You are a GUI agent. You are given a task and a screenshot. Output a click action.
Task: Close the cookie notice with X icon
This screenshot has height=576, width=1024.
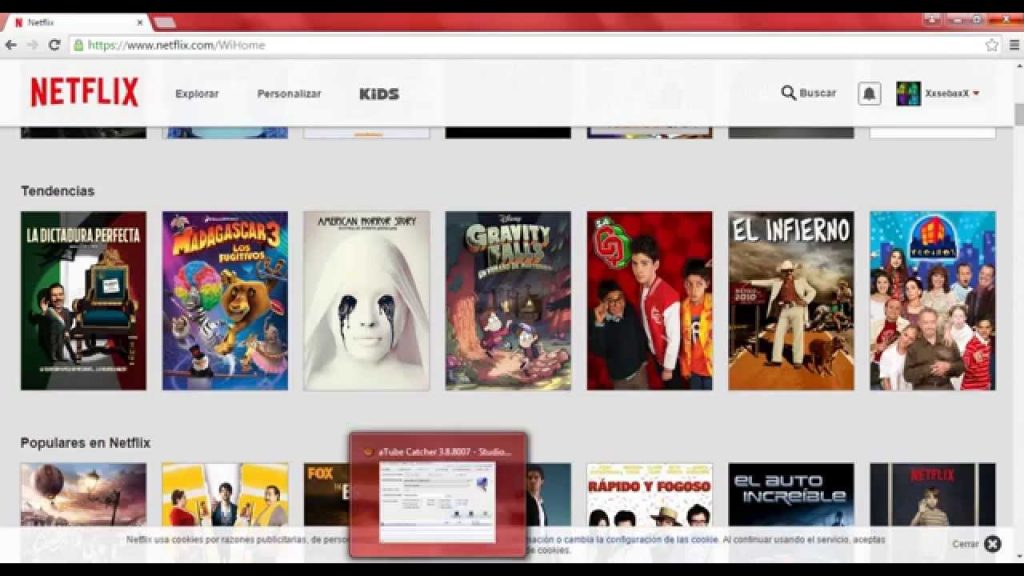tap(992, 544)
